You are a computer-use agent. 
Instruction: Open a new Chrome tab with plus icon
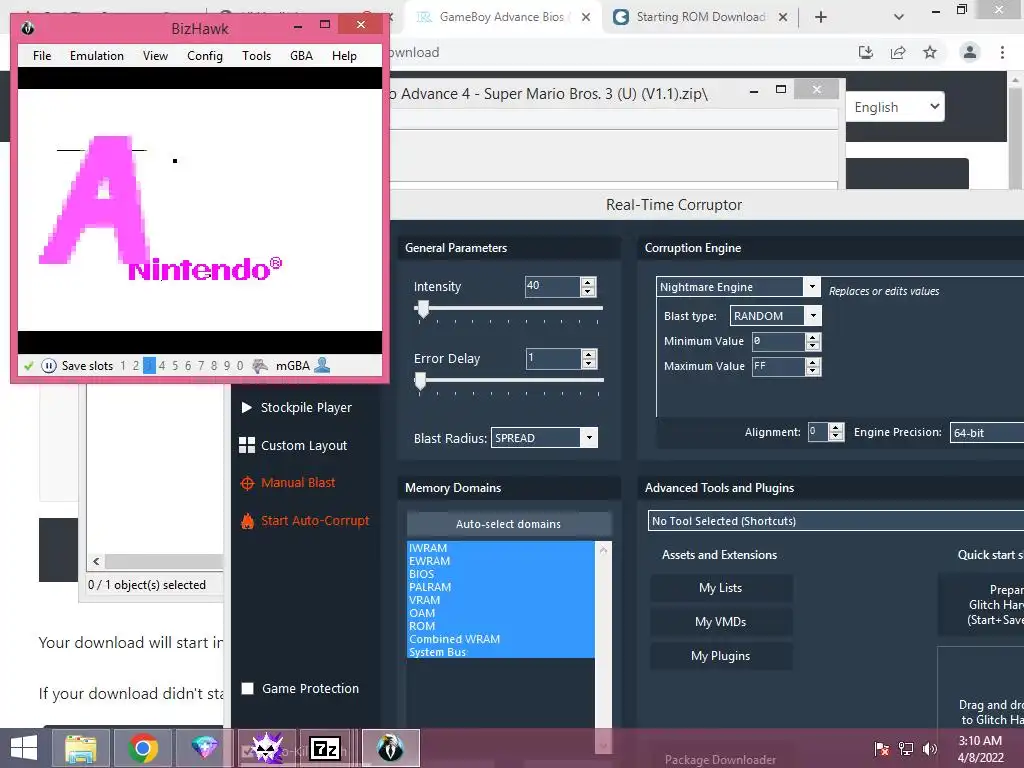pyautogui.click(x=821, y=17)
